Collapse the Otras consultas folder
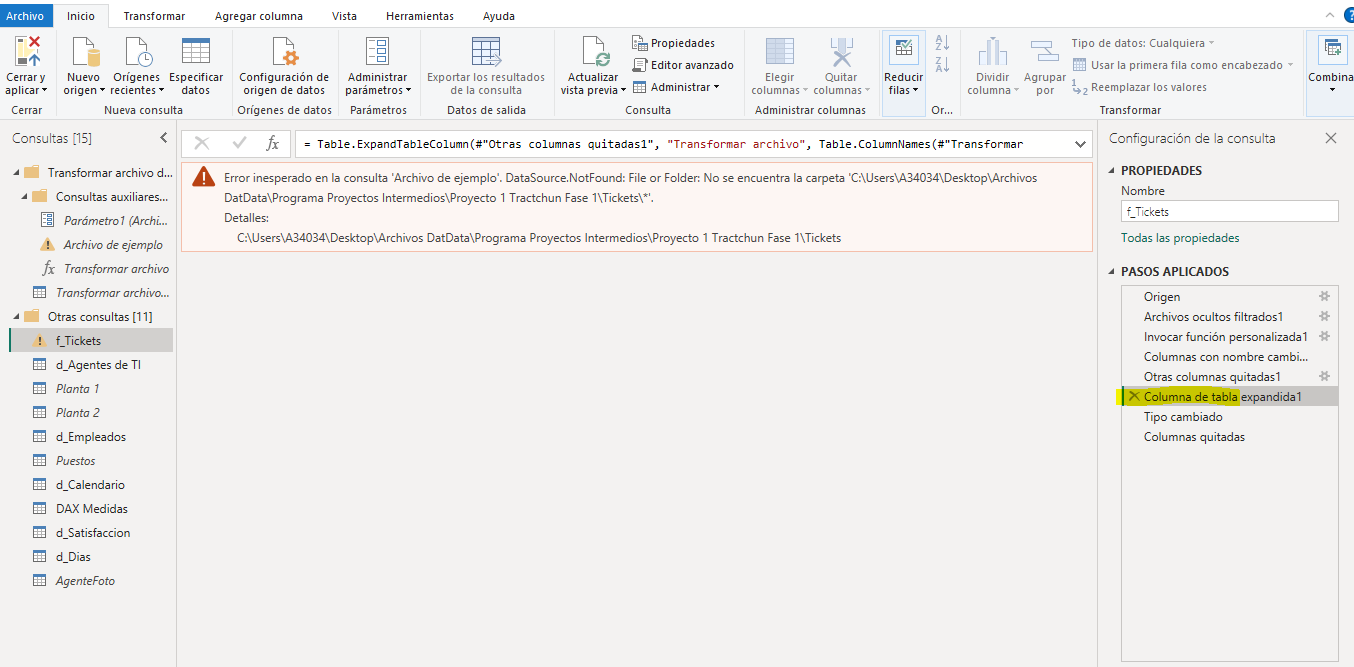This screenshot has height=667, width=1354. click(x=16, y=317)
